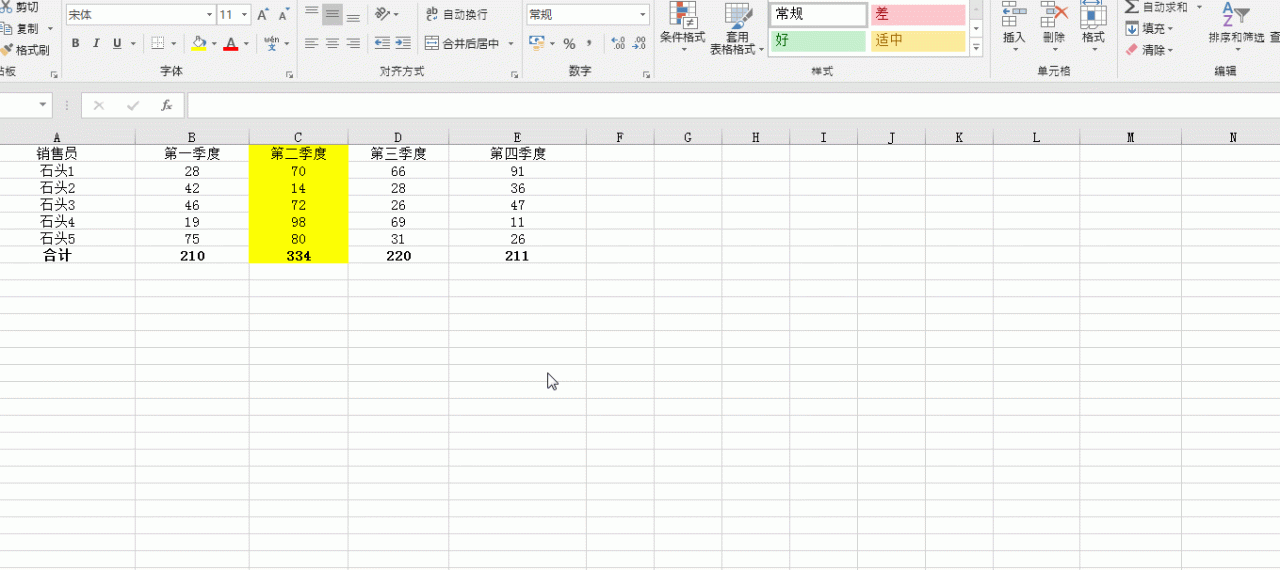Apply the 适中 (neutral) cell style
1280x570 pixels.
coord(918,41)
